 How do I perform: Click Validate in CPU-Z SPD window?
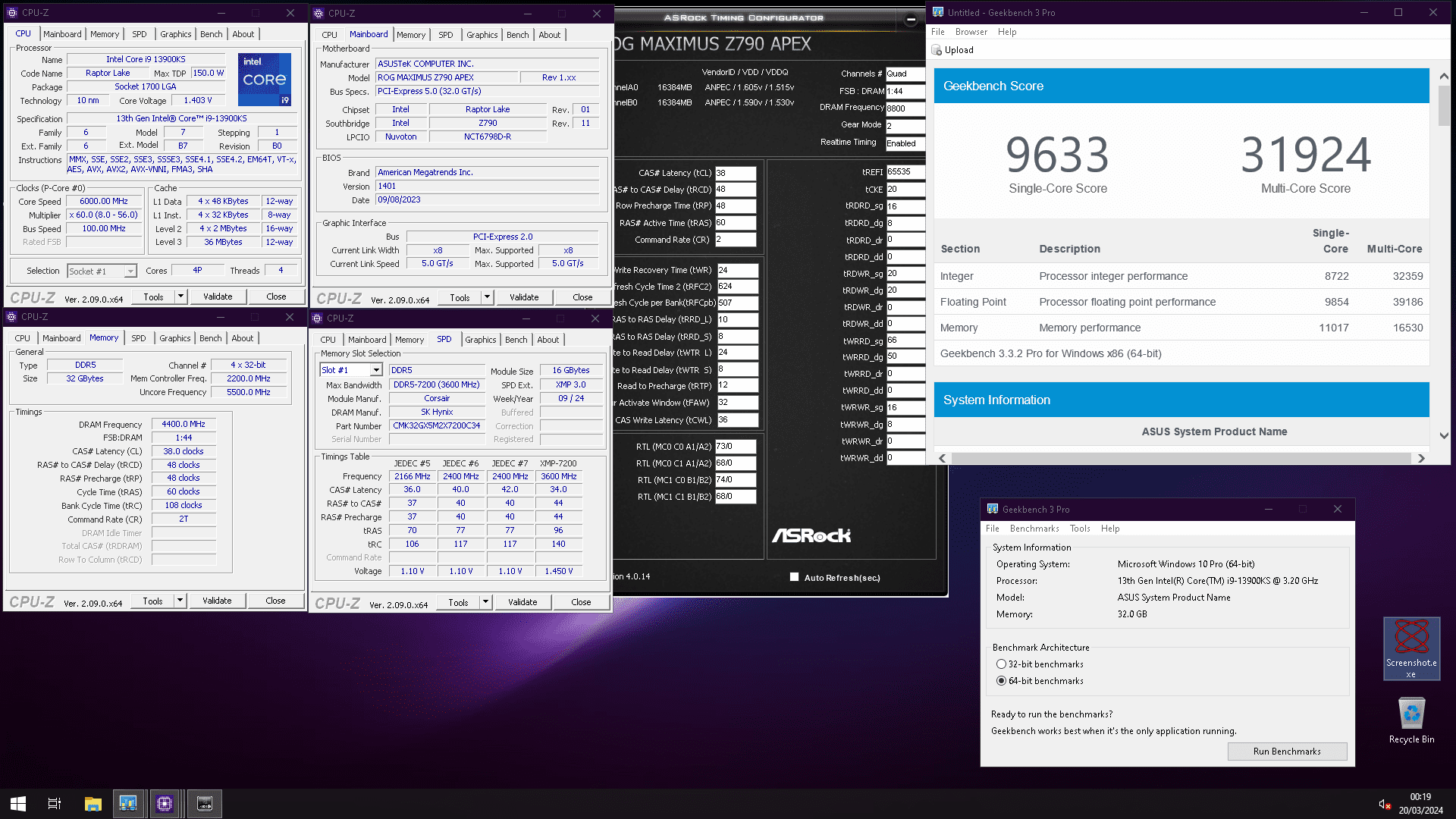coord(522,602)
